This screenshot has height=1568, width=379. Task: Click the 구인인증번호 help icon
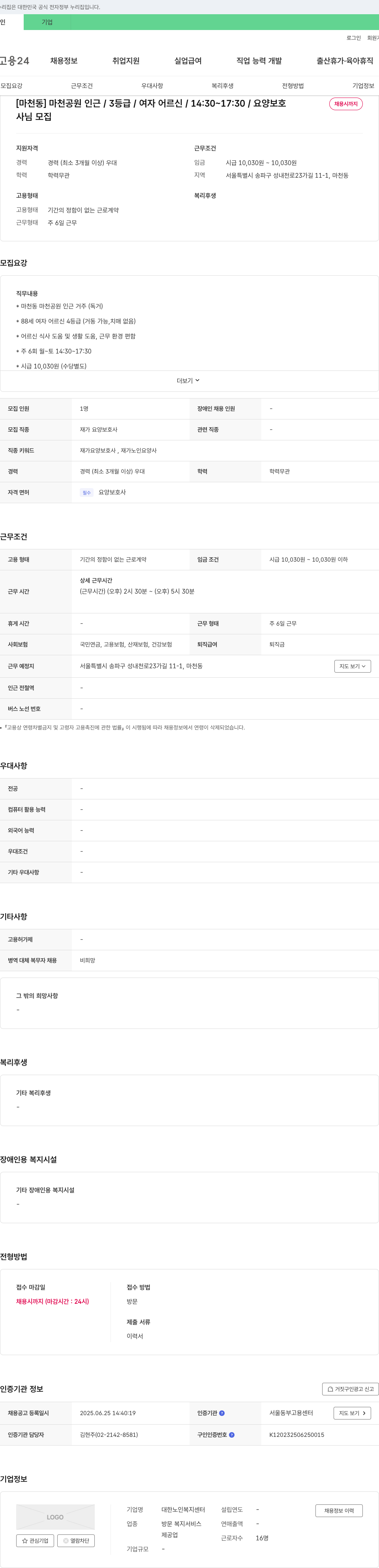[232, 1435]
